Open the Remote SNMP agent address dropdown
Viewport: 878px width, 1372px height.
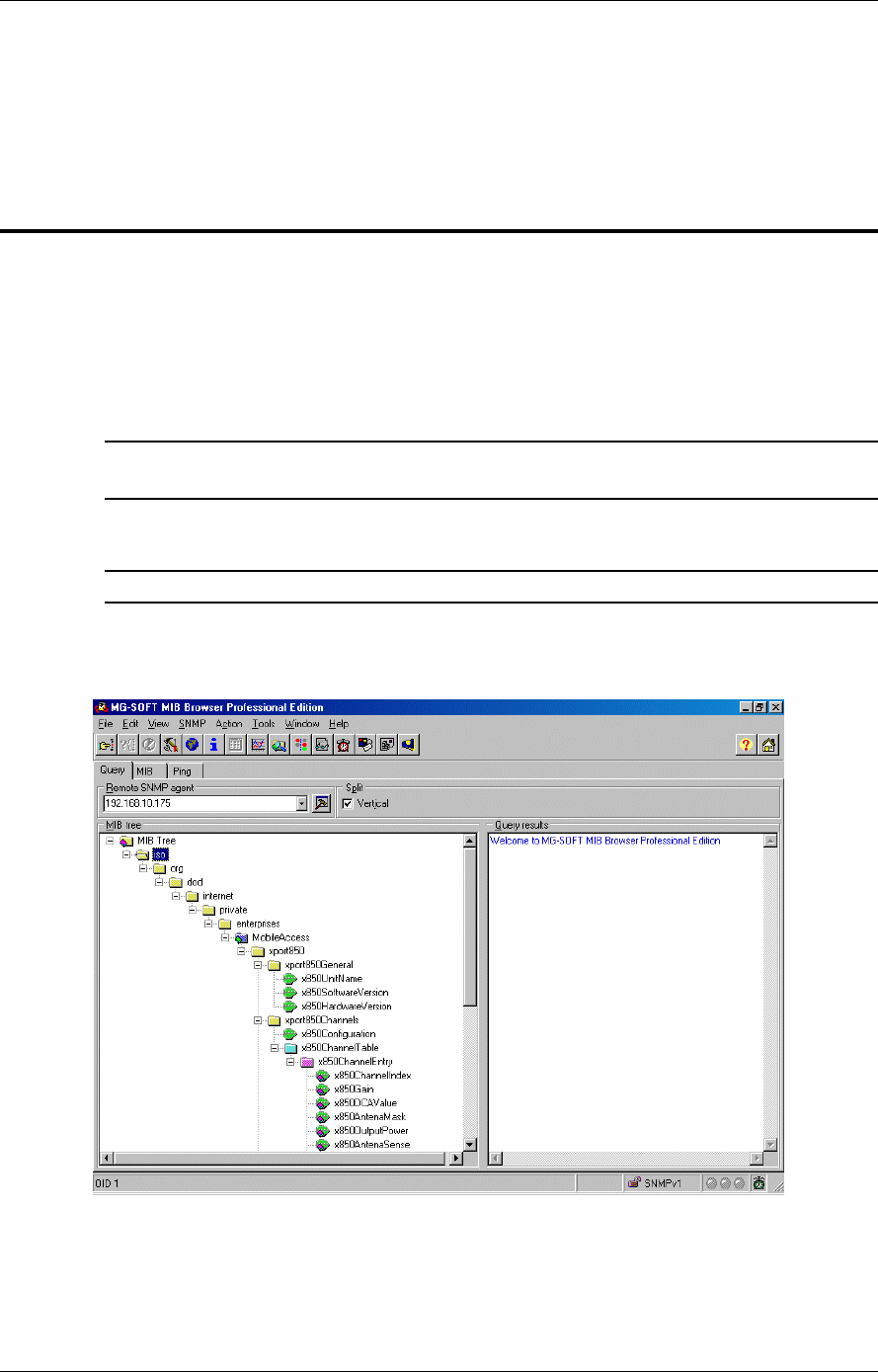pyautogui.click(x=302, y=803)
